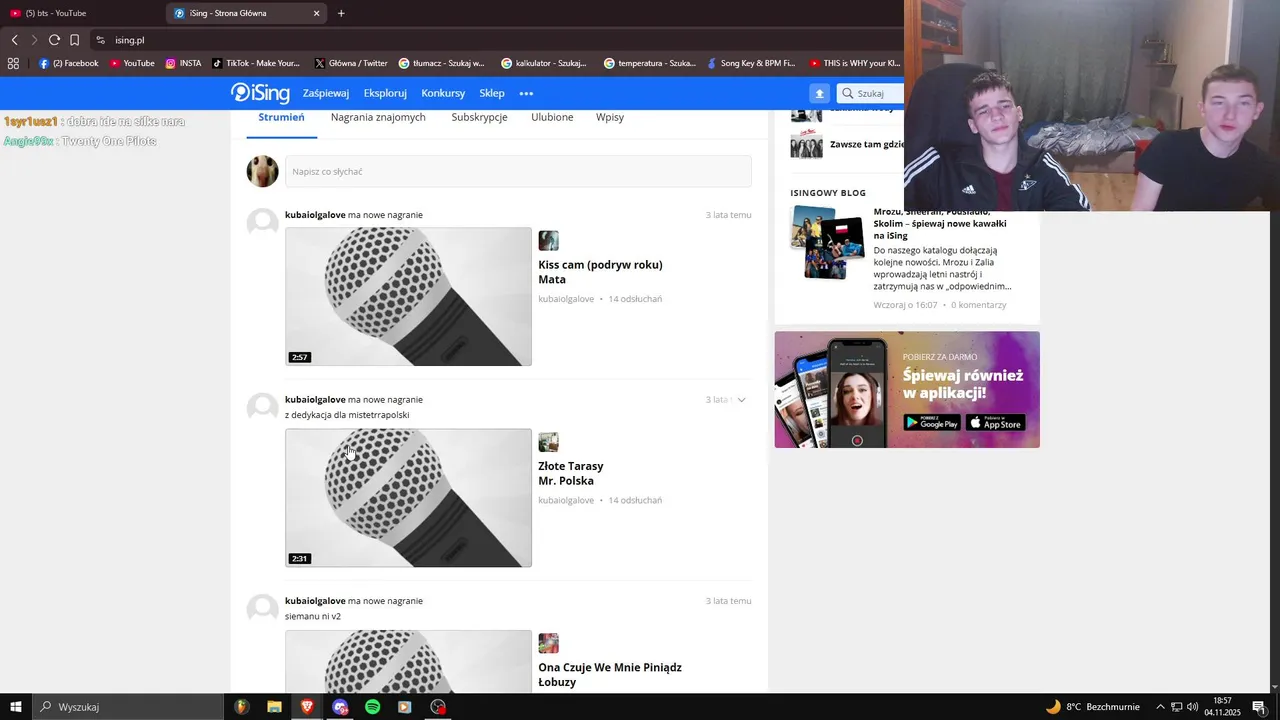This screenshot has height=720, width=1280.
Task: Play the Złote Tarasy recording thumbnail
Action: pyautogui.click(x=408, y=498)
